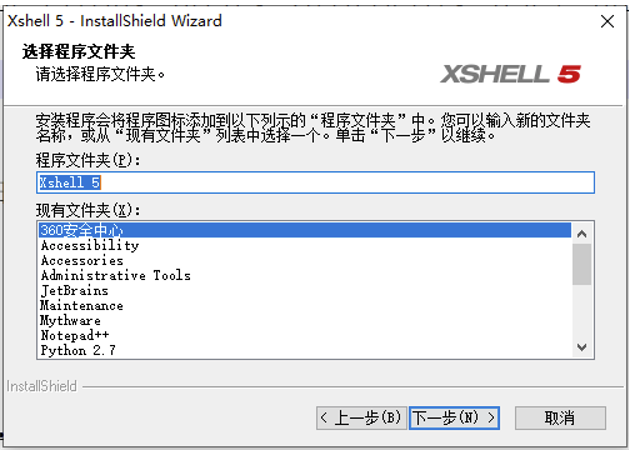
Task: Close the InstallShield Wizard window
Action: click(607, 21)
